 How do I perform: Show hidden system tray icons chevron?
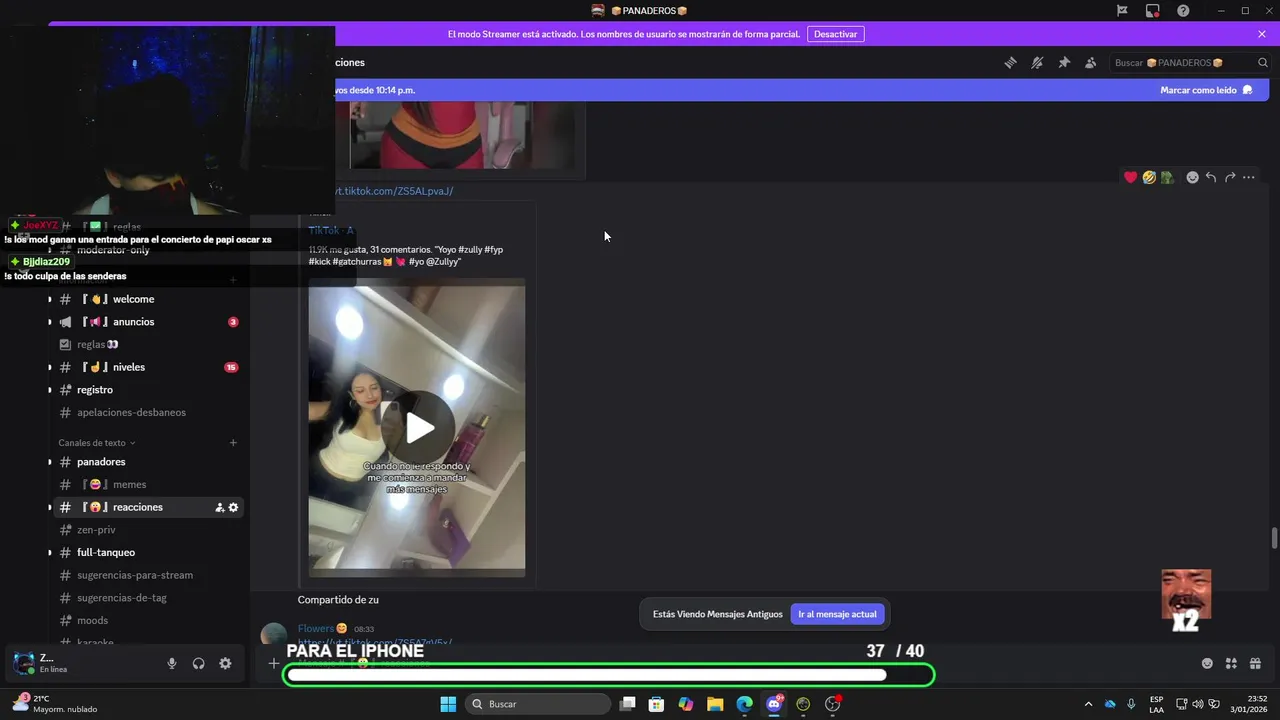[x=1089, y=704]
